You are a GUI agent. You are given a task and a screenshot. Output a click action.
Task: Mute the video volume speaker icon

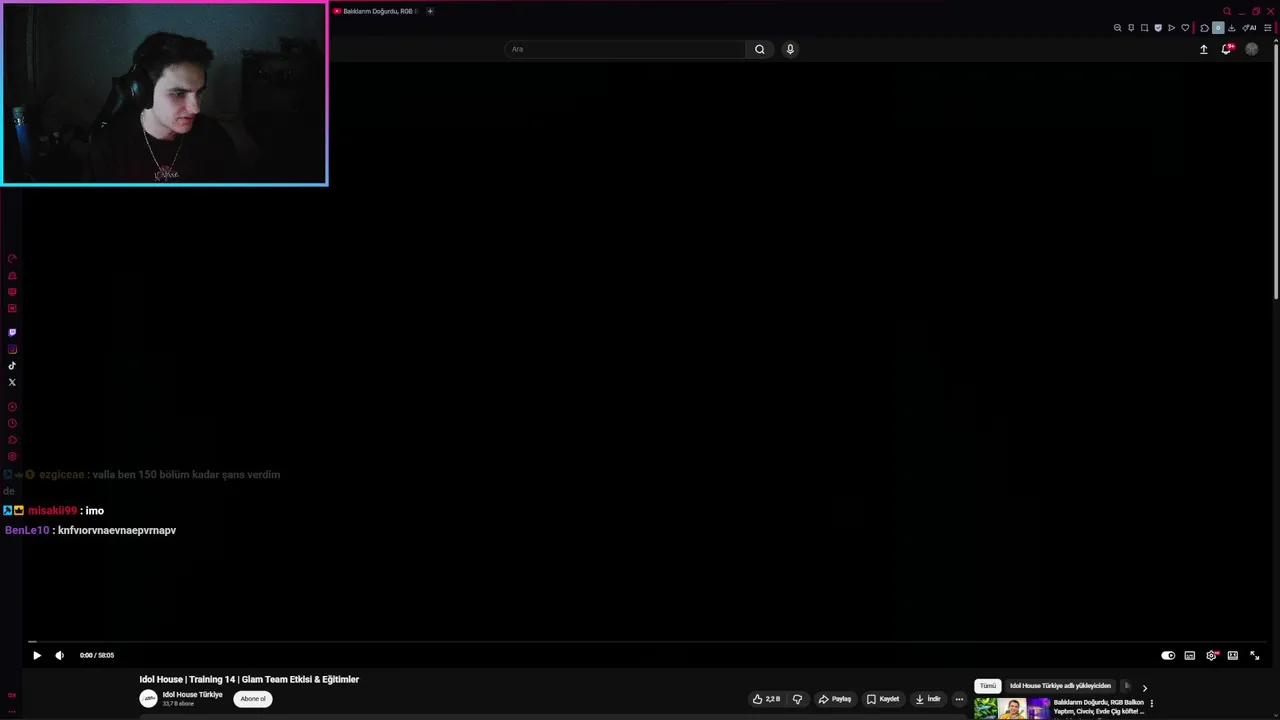click(x=59, y=655)
